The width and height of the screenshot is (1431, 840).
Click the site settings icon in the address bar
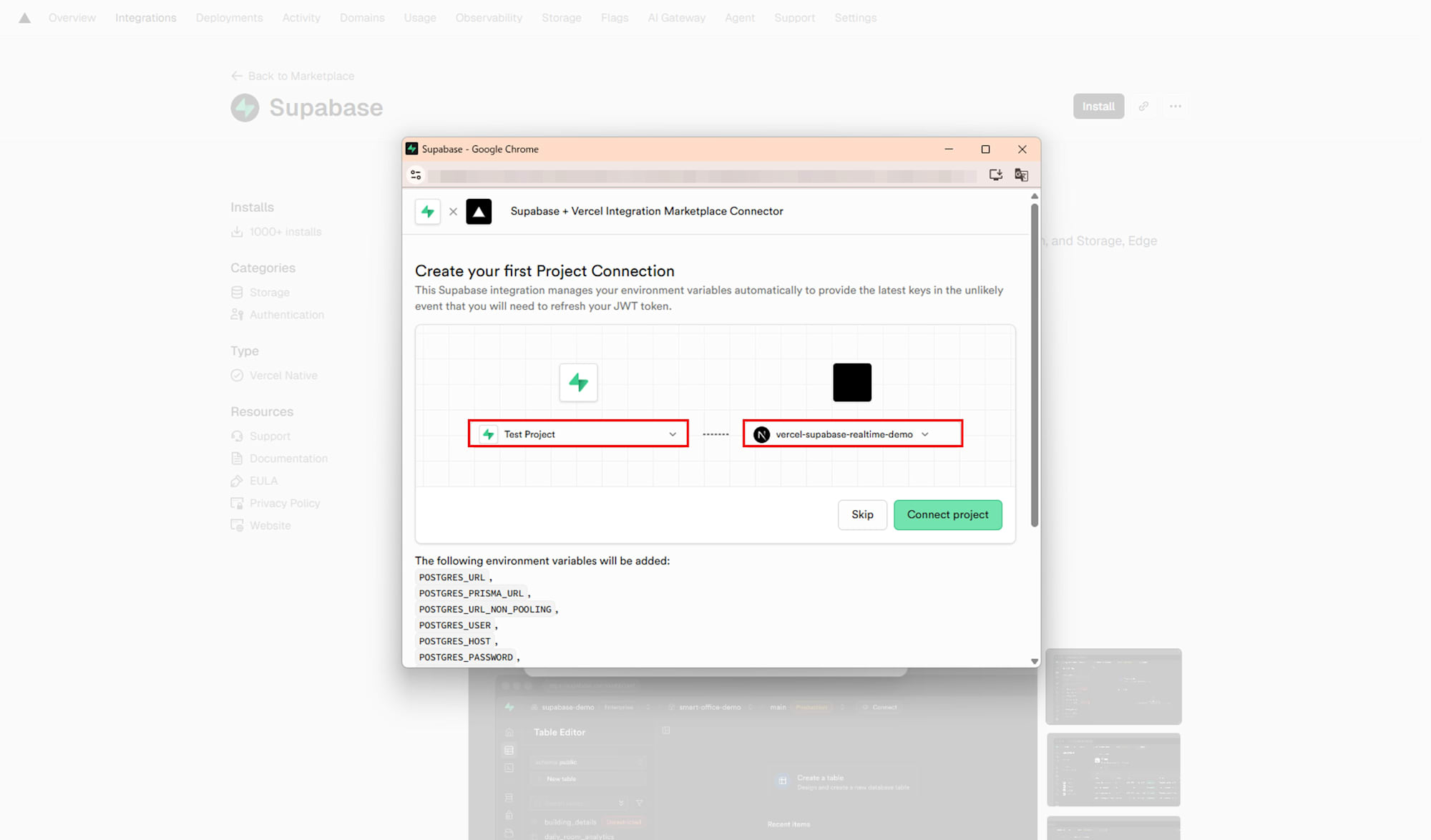[x=416, y=174]
